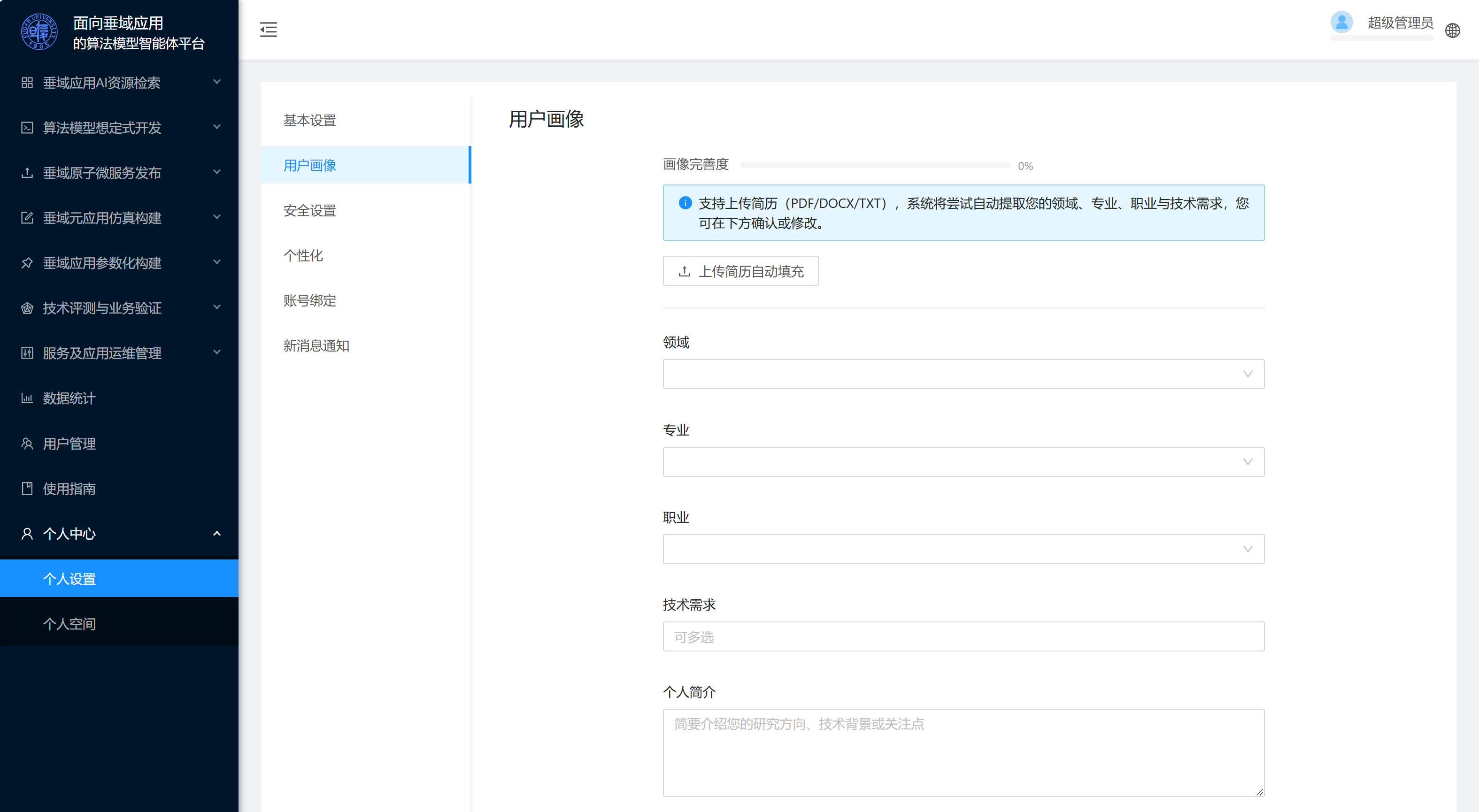
Task: Open 个人设置 in sidebar
Action: pos(119,578)
